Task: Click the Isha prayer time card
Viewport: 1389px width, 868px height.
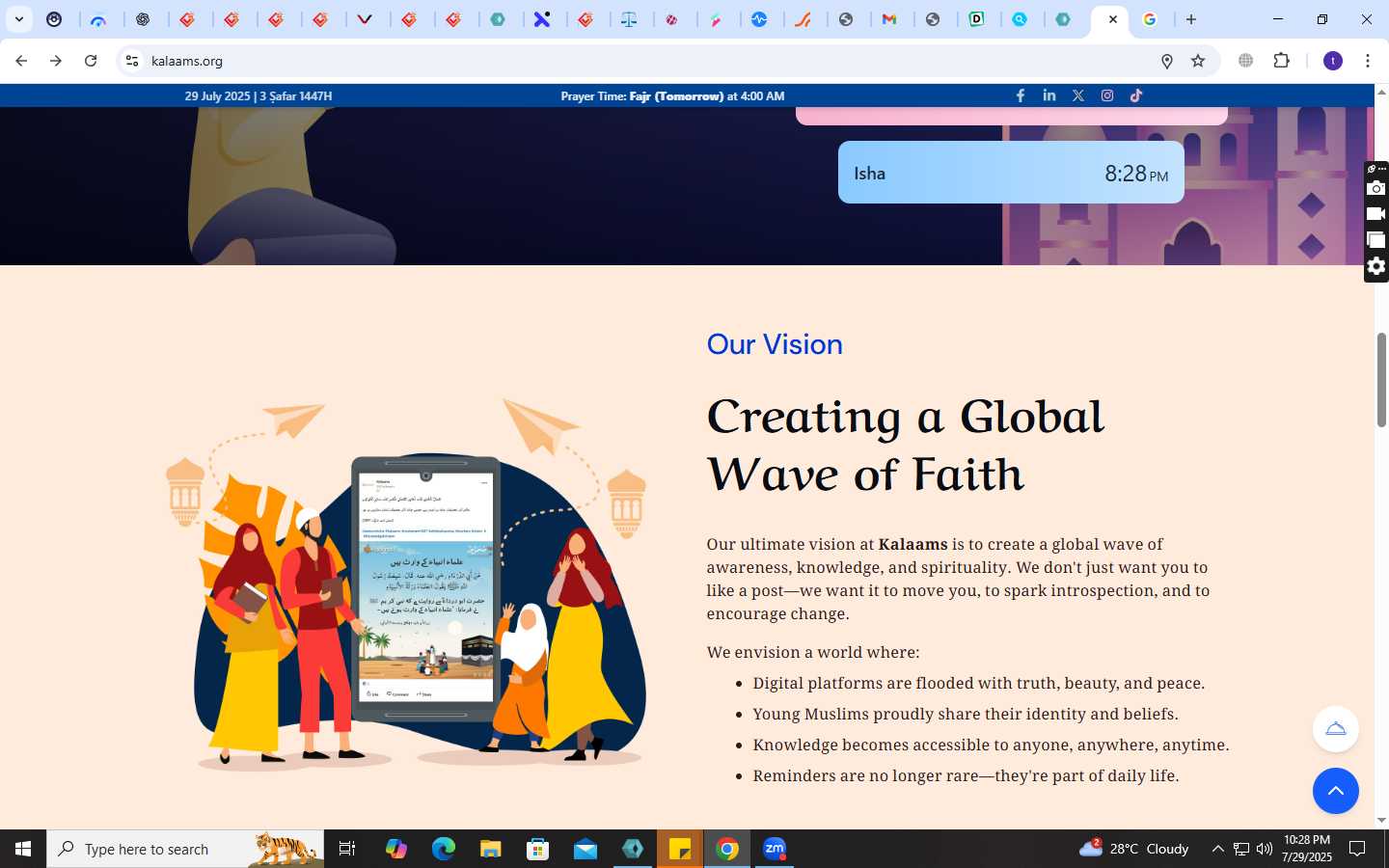Action: 1011,173
